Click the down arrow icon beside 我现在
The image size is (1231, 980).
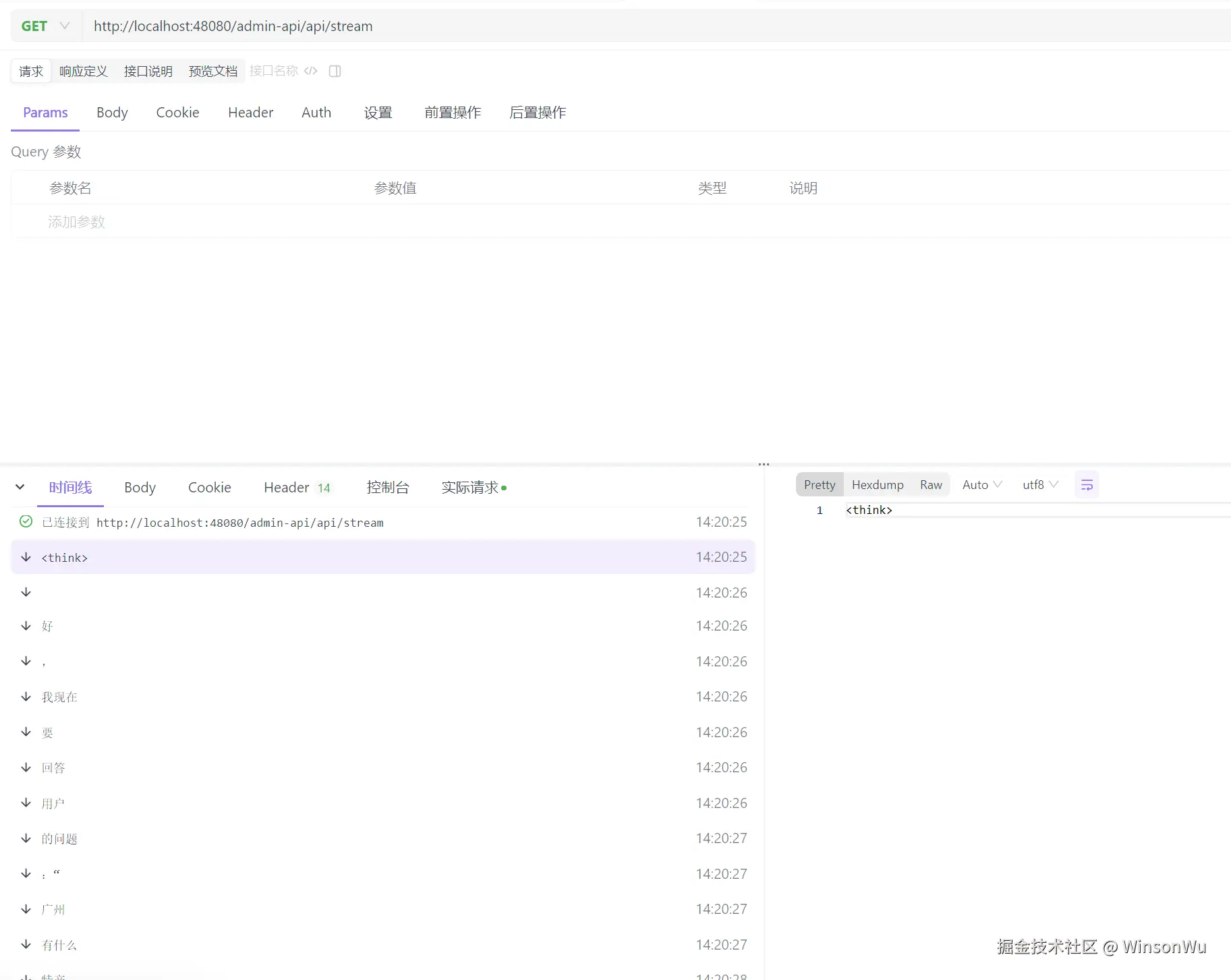click(26, 697)
